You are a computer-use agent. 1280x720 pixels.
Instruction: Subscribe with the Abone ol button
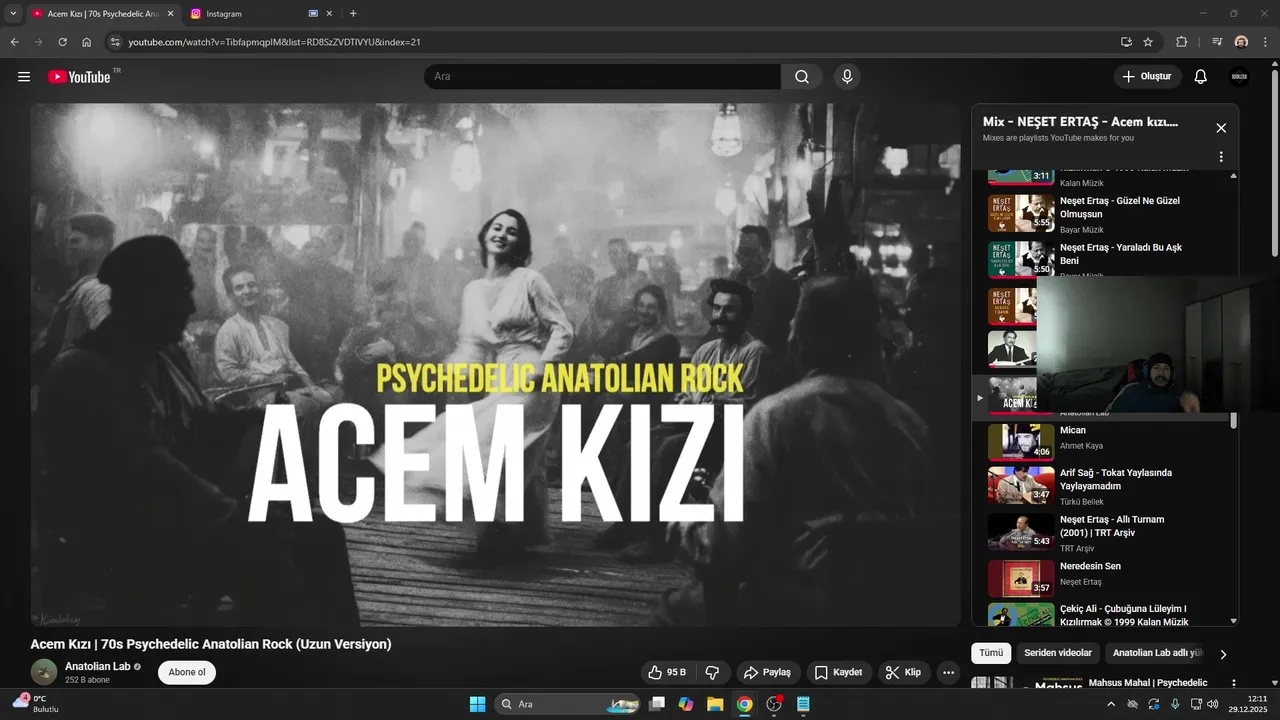pyautogui.click(x=187, y=672)
